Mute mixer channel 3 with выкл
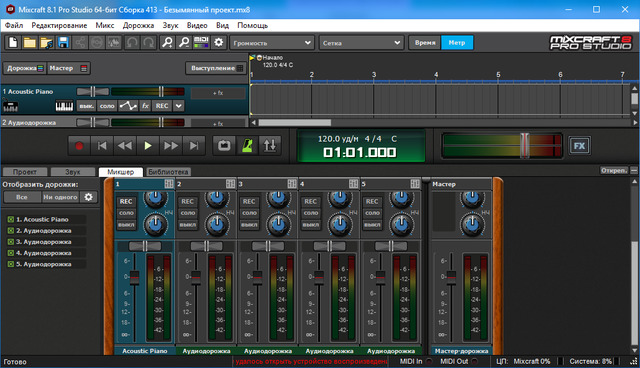 (x=249, y=225)
